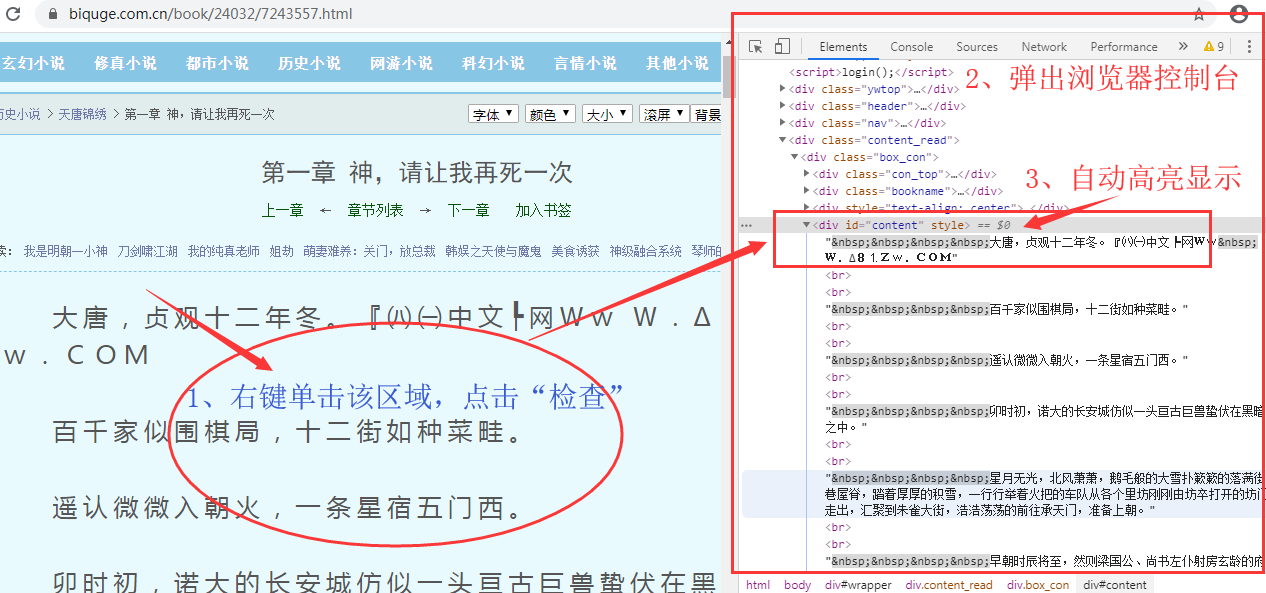Image resolution: width=1266 pixels, height=593 pixels.
Task: Switch to the Console tab
Action: [911, 46]
